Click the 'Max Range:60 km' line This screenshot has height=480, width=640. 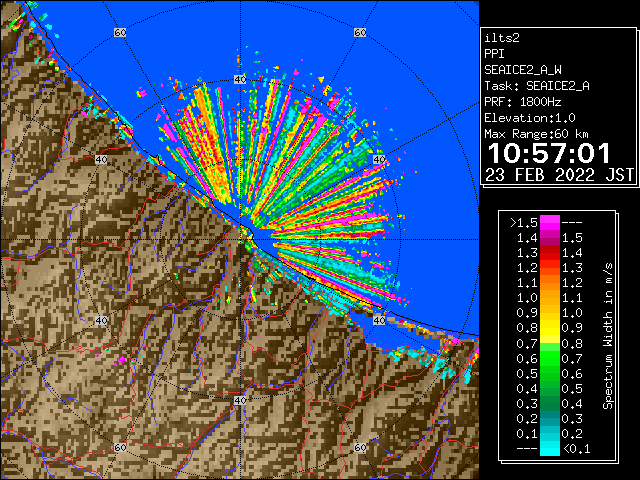[x=536, y=134]
